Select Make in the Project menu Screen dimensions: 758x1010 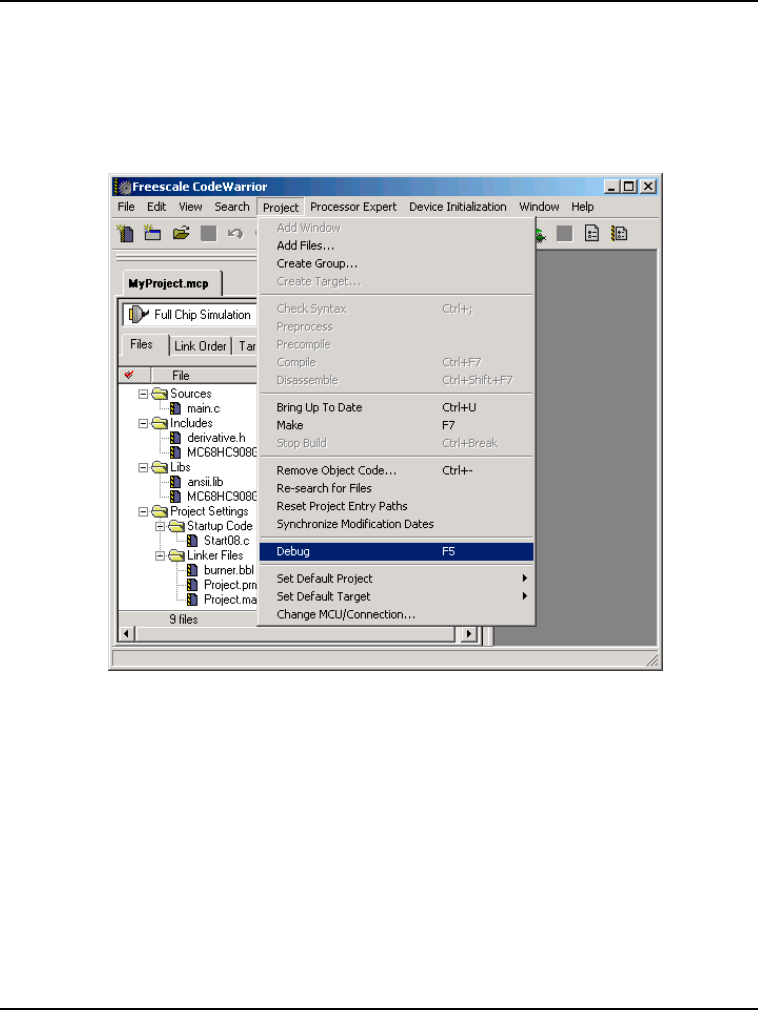click(x=396, y=425)
